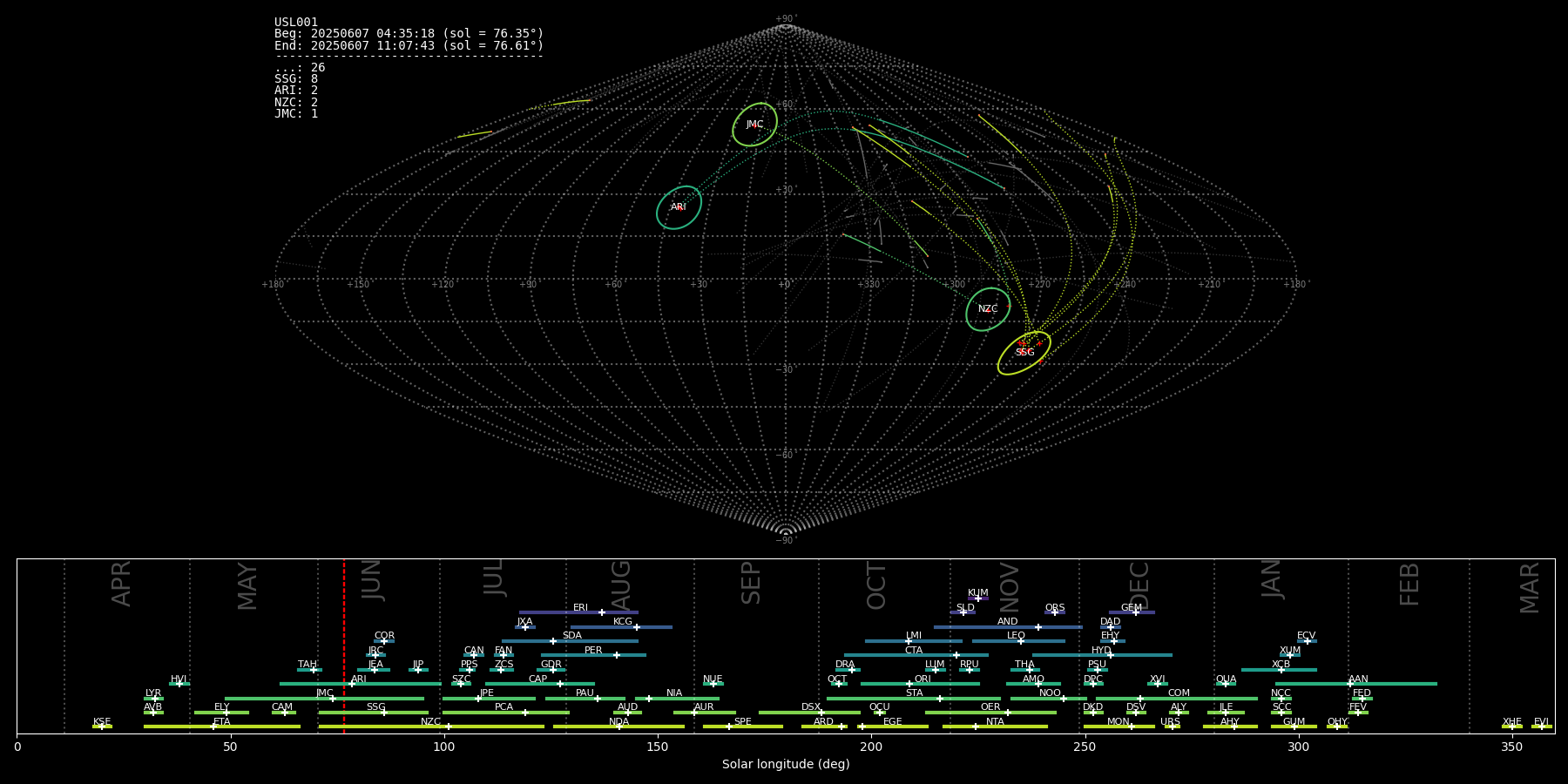Select the NZC radiant circle on the sky map
This screenshot has width=1568, height=784.
pos(988,309)
